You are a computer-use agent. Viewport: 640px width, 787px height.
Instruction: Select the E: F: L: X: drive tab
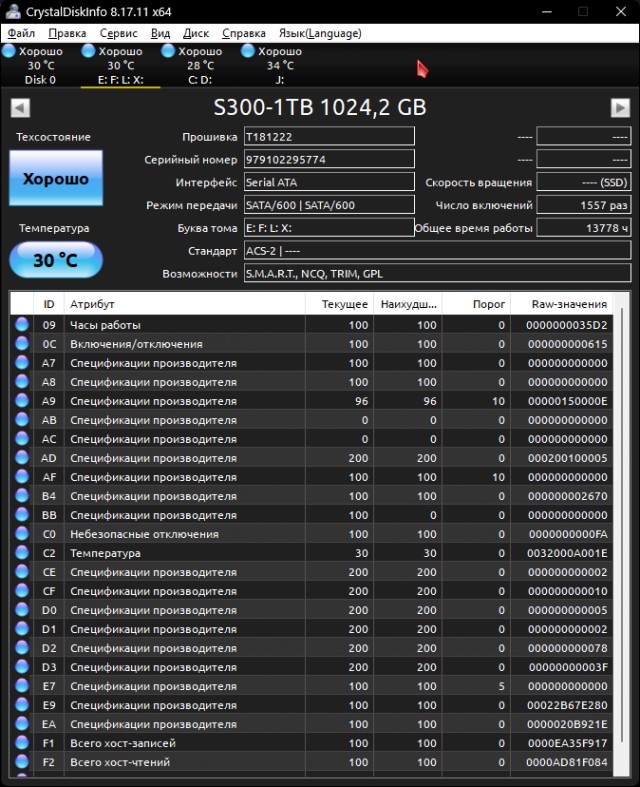[x=120, y=65]
